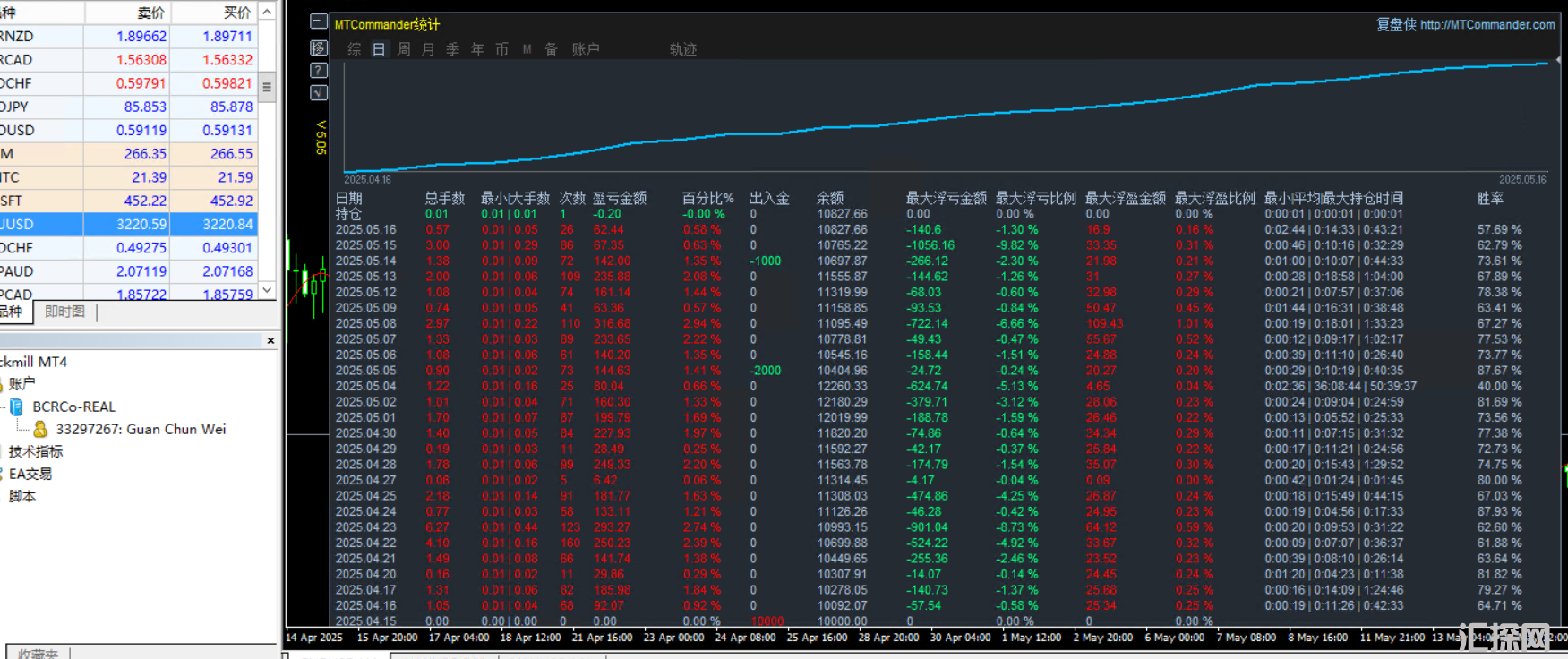Select 脚本 in navigator tree
Screen dimensions: 1568x659
click(x=22, y=496)
